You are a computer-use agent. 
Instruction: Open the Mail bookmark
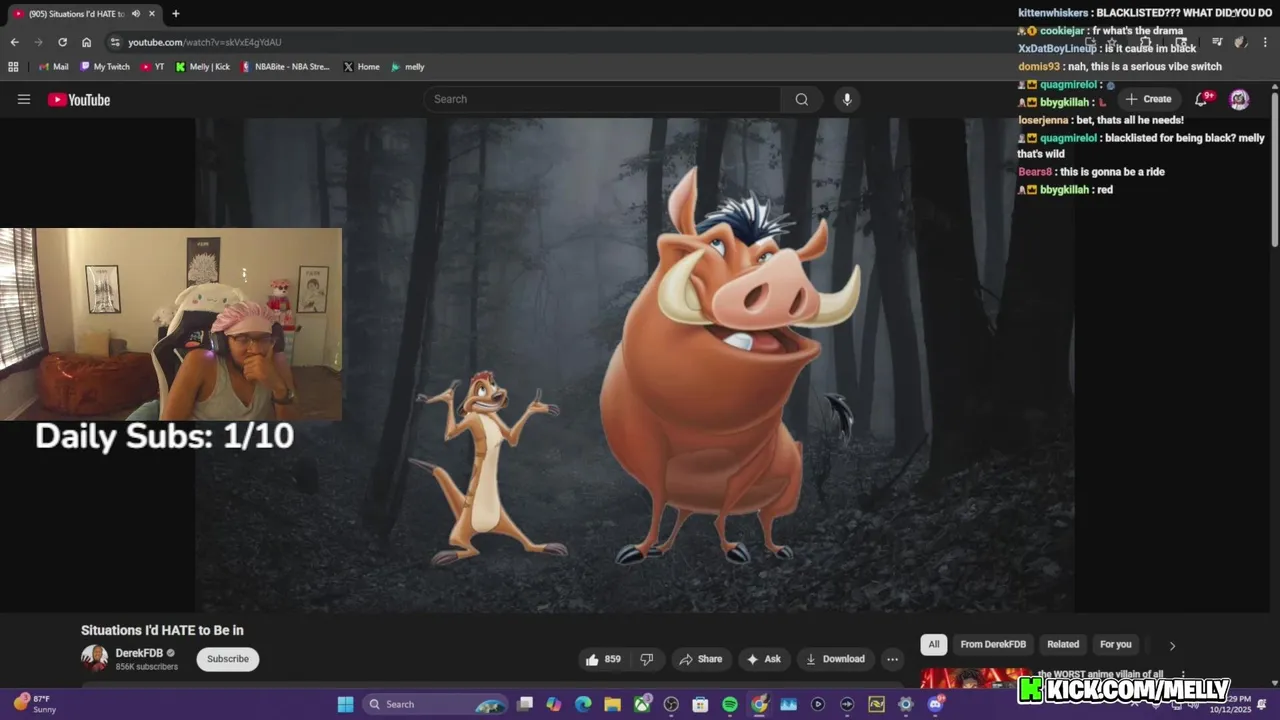[x=53, y=67]
